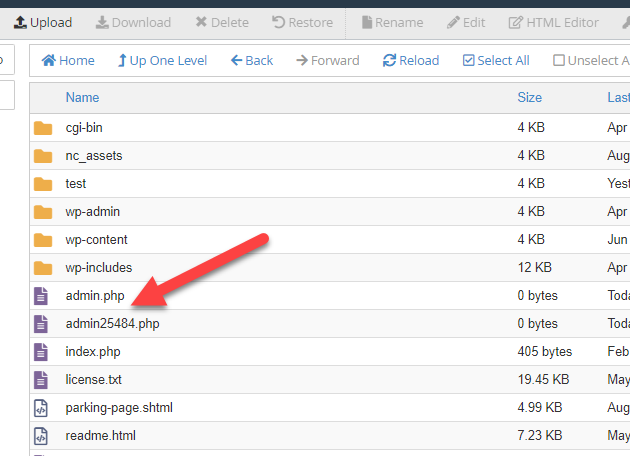Sort files by Size column header
The height and width of the screenshot is (456, 630).
click(529, 97)
